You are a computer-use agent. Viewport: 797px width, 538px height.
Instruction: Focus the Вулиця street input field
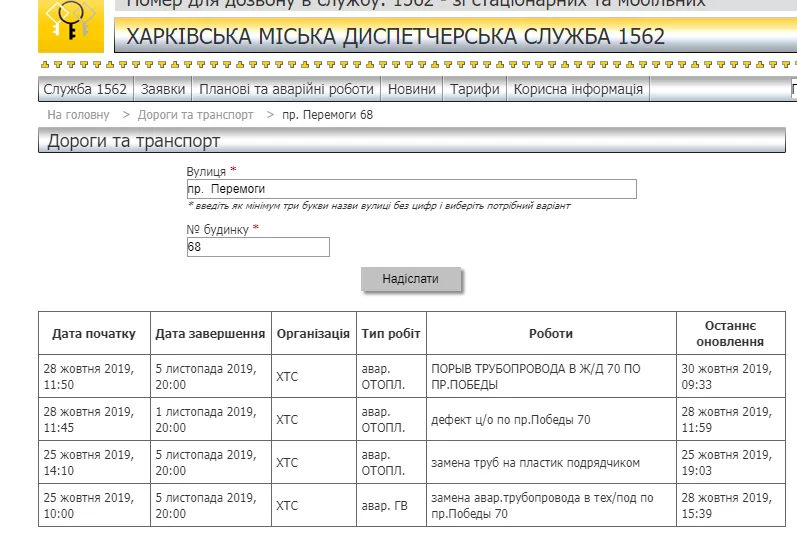412,189
